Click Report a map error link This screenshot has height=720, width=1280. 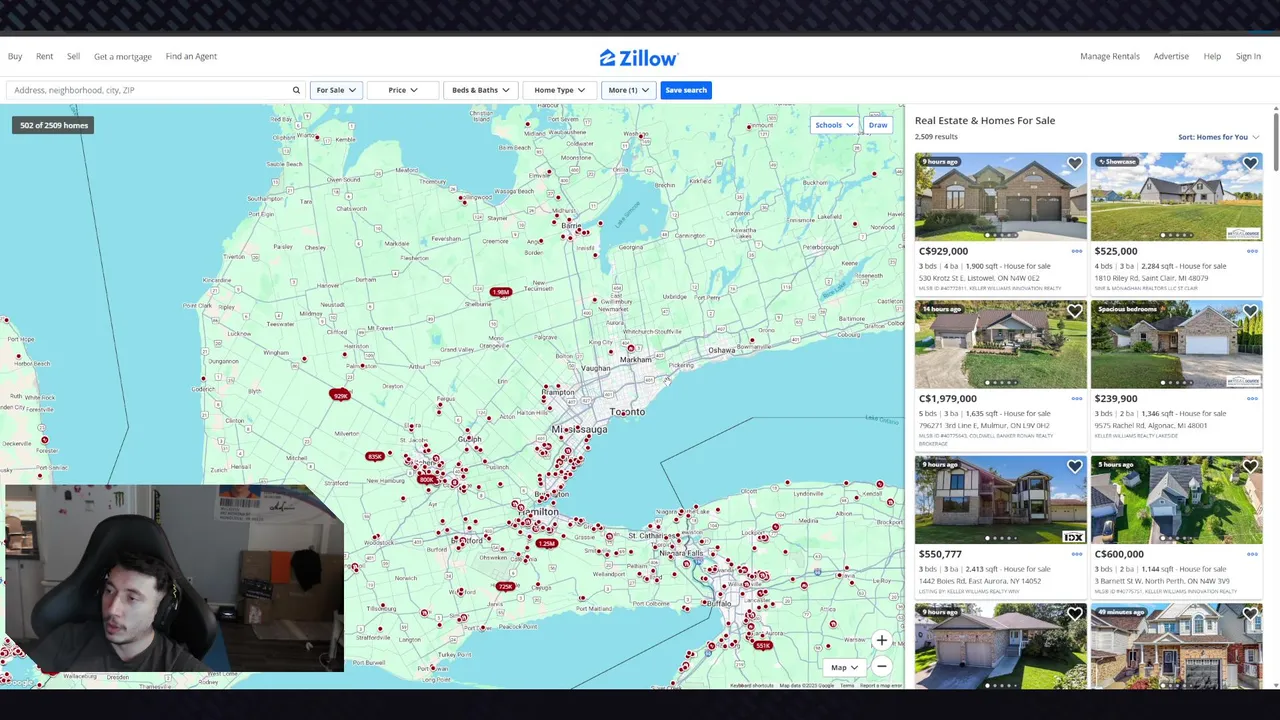pos(881,685)
